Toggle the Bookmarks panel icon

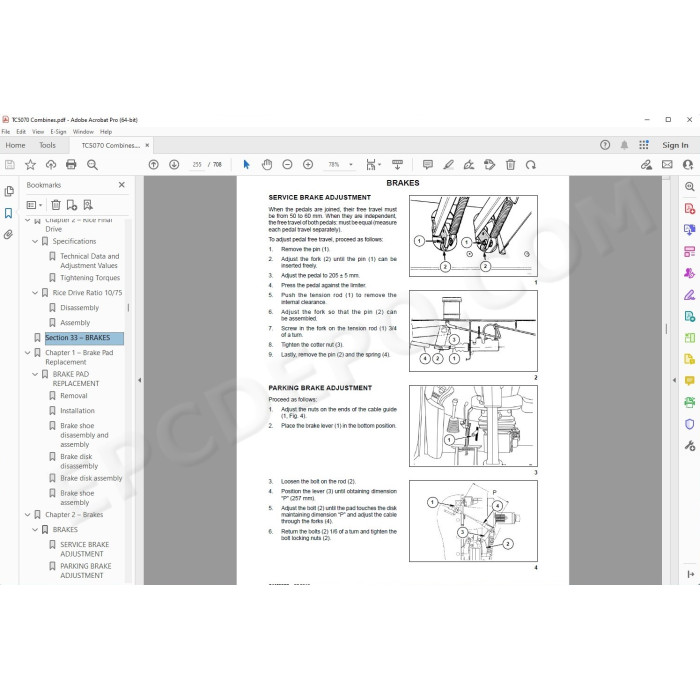coord(8,213)
